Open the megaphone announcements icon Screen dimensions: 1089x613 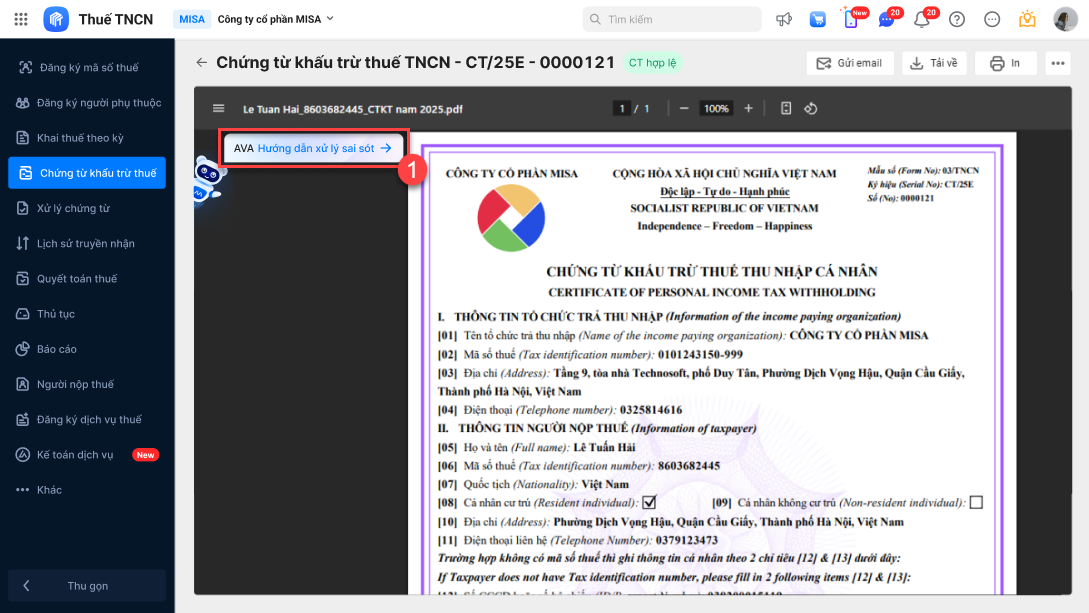[x=784, y=19]
